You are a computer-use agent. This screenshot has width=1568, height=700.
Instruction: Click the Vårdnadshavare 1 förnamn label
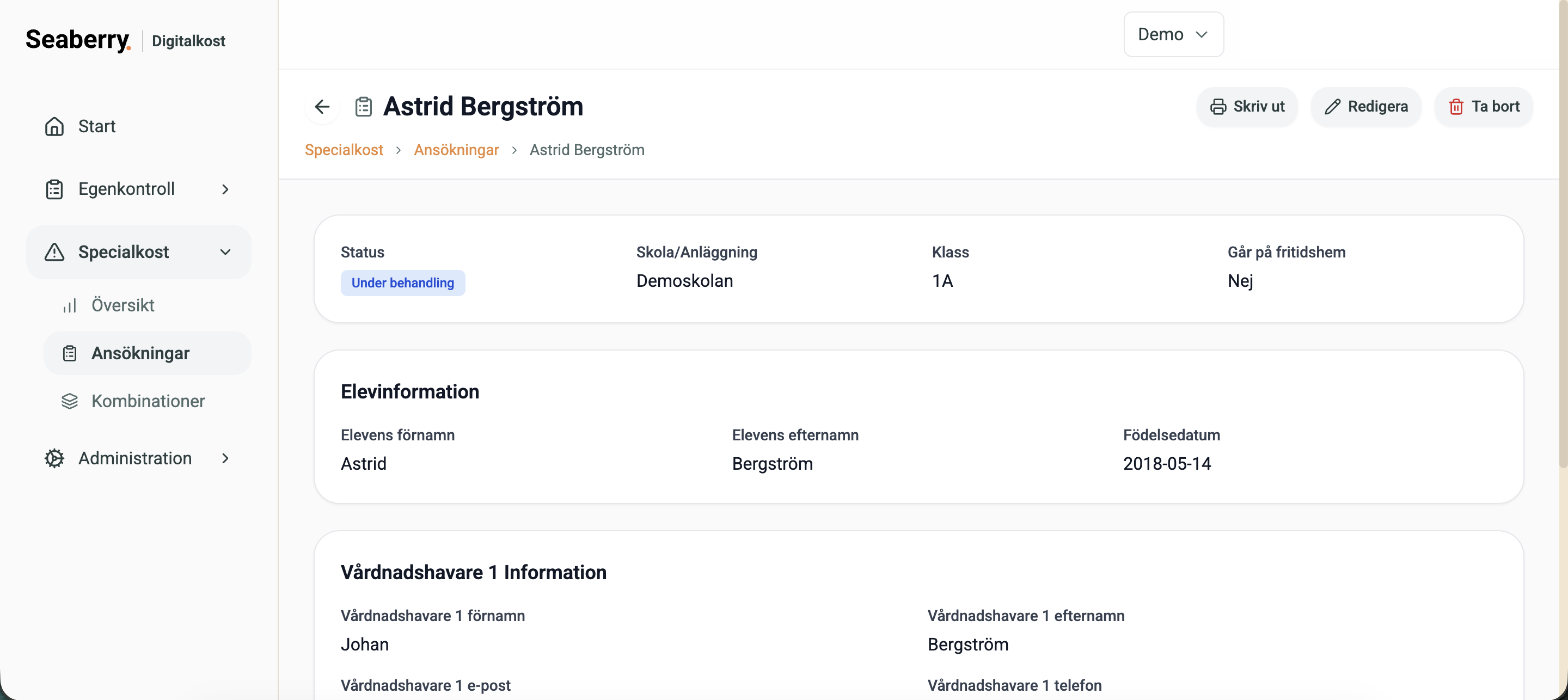(433, 616)
